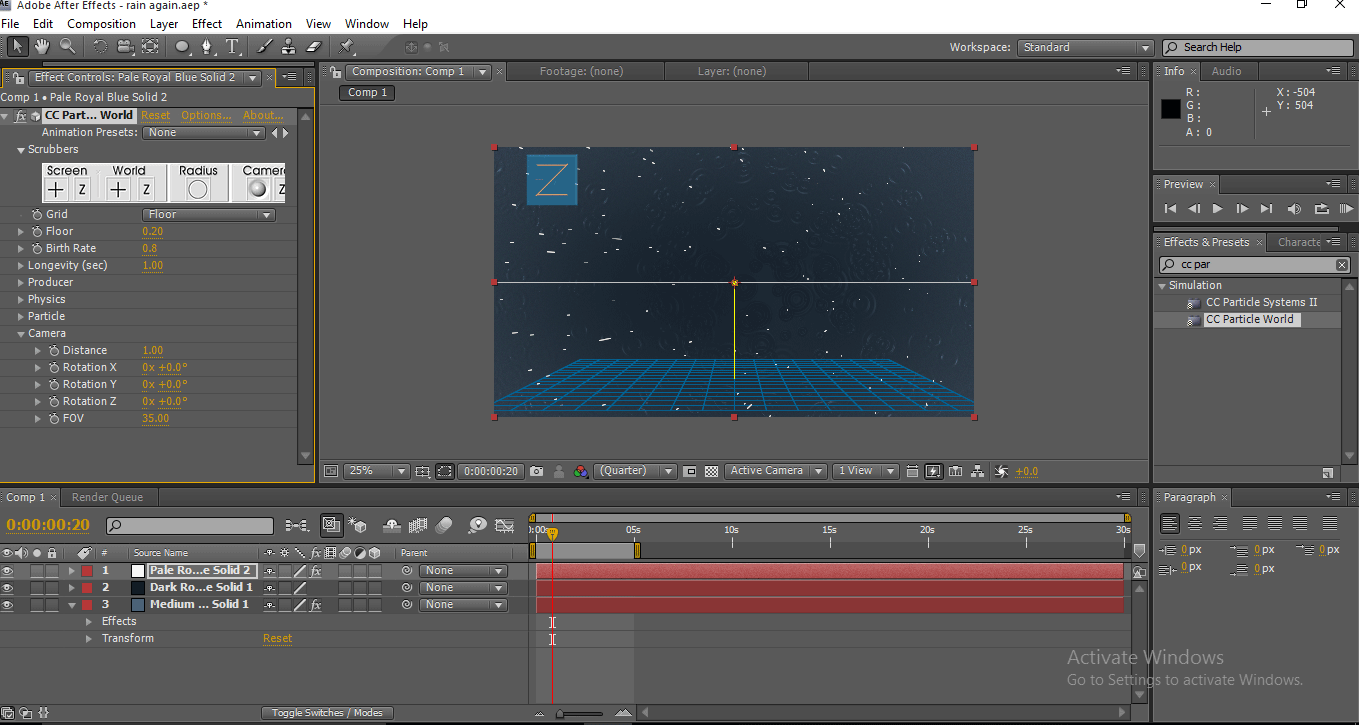
Task: Toggle effects switch on Medium Solid 1 layer
Action: pyautogui.click(x=315, y=605)
